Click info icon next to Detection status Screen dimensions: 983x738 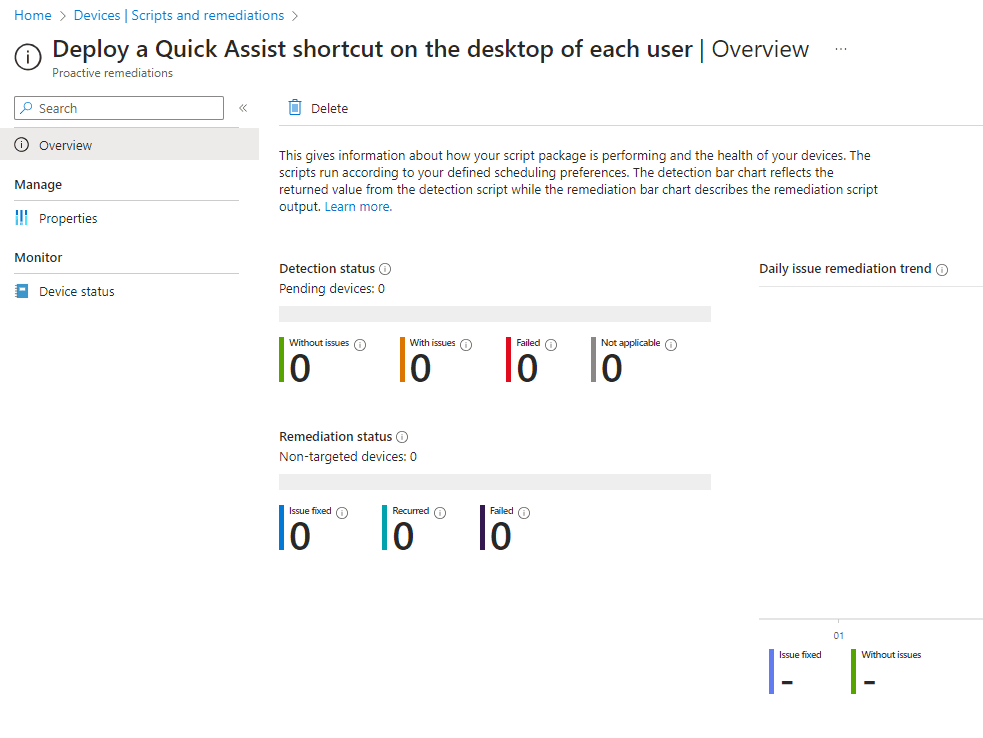(386, 269)
